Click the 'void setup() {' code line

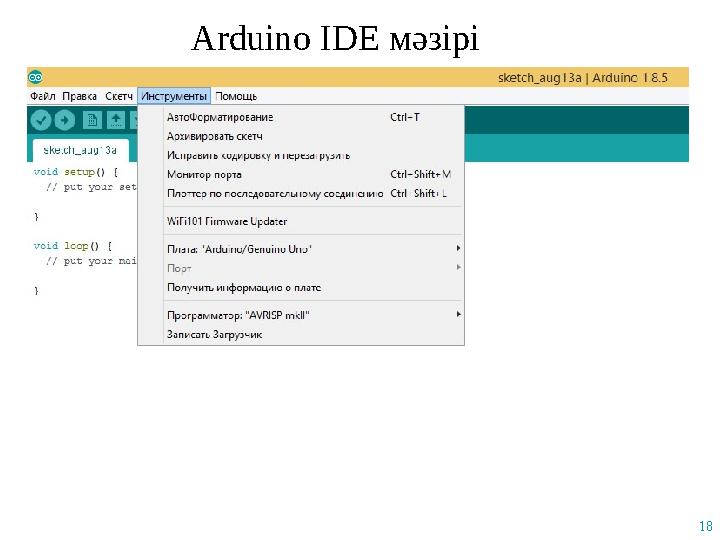(76, 172)
